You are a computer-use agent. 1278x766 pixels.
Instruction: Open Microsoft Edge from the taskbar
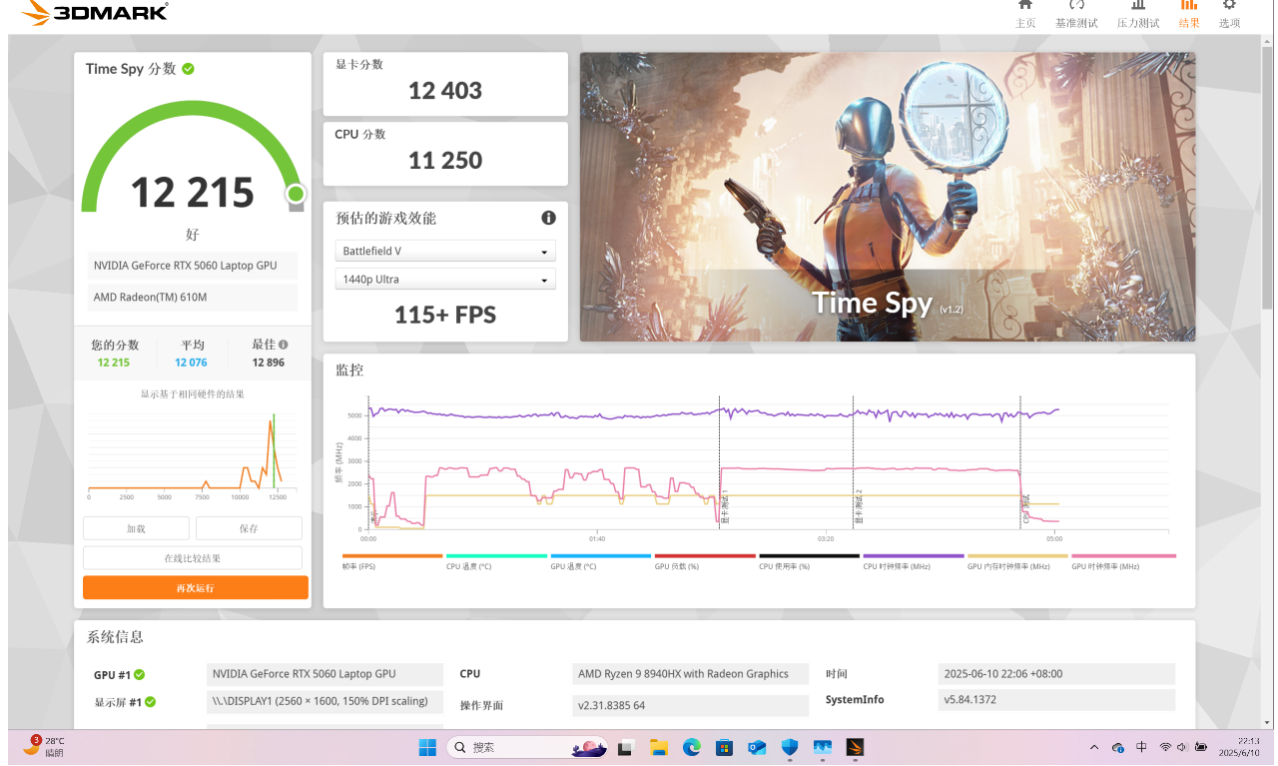(x=691, y=747)
